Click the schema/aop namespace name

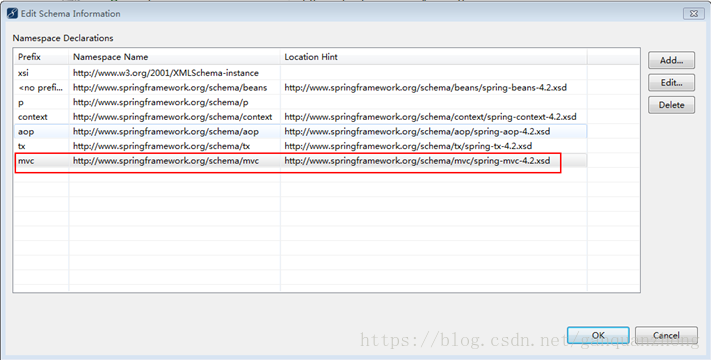point(166,131)
